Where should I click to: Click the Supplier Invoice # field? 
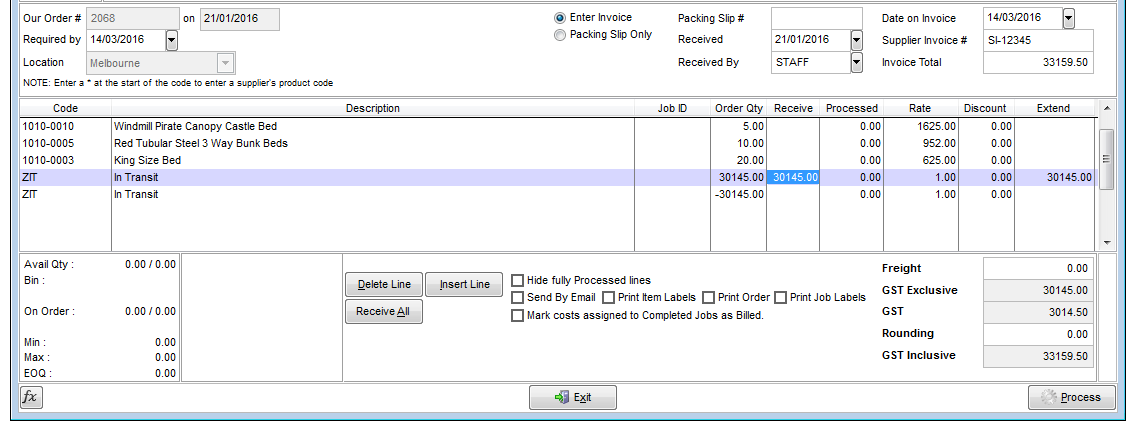(x=1038, y=41)
